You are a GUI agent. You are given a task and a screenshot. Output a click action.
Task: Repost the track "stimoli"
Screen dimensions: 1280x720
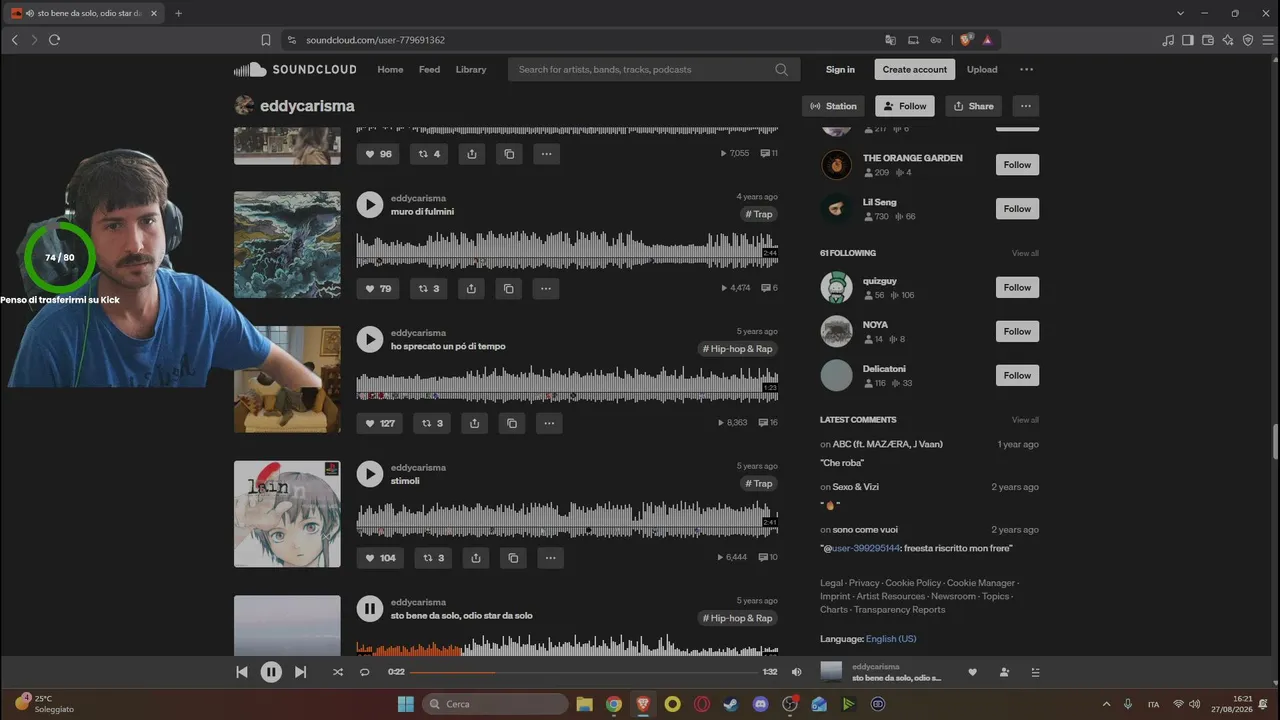click(433, 558)
